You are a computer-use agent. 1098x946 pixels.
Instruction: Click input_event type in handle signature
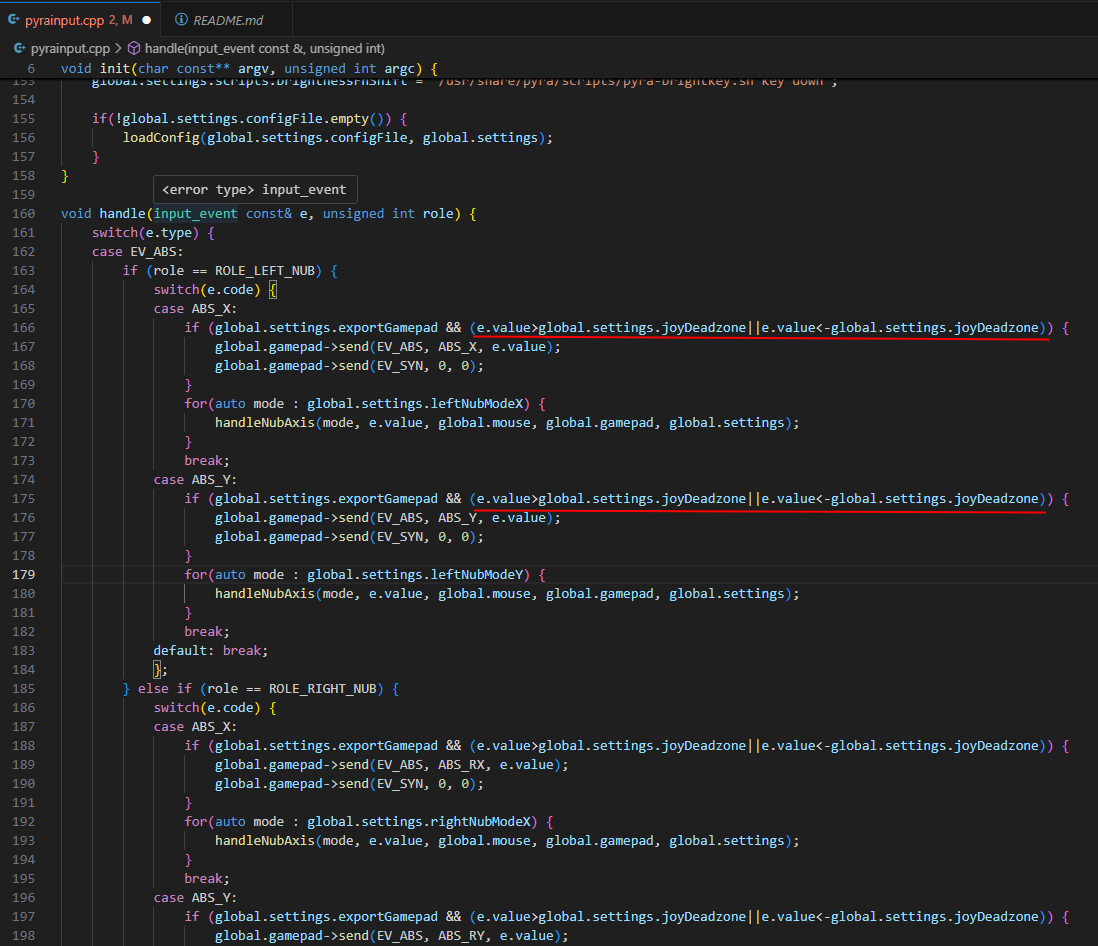coord(196,213)
